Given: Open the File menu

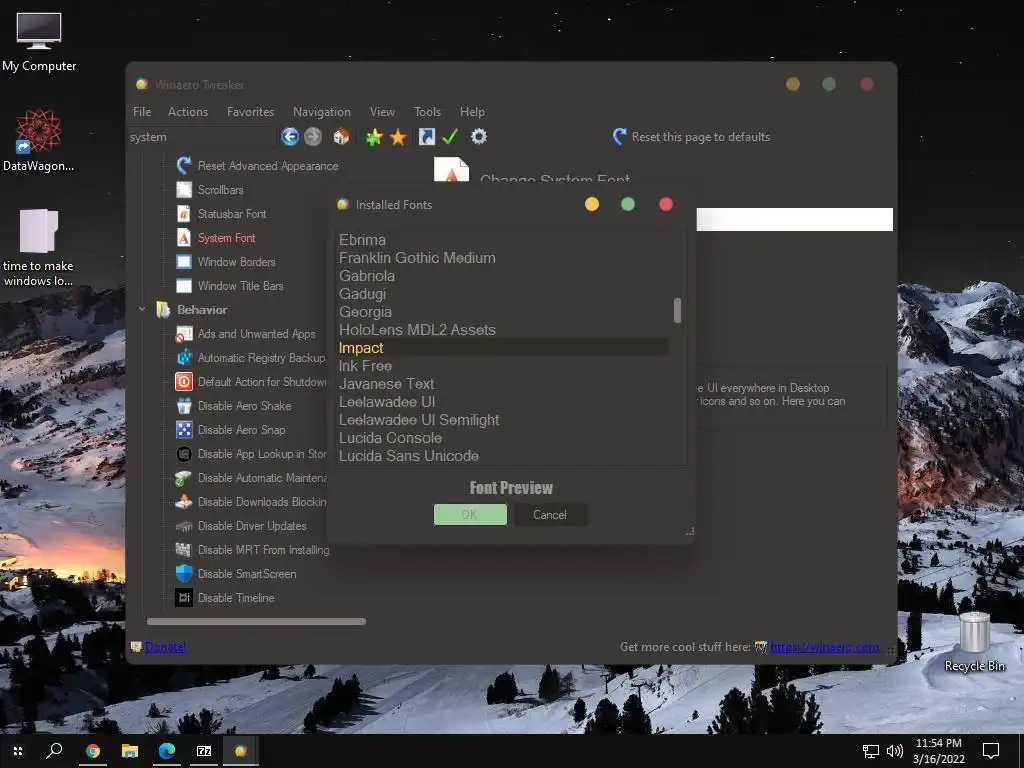Looking at the screenshot, I should point(142,112).
